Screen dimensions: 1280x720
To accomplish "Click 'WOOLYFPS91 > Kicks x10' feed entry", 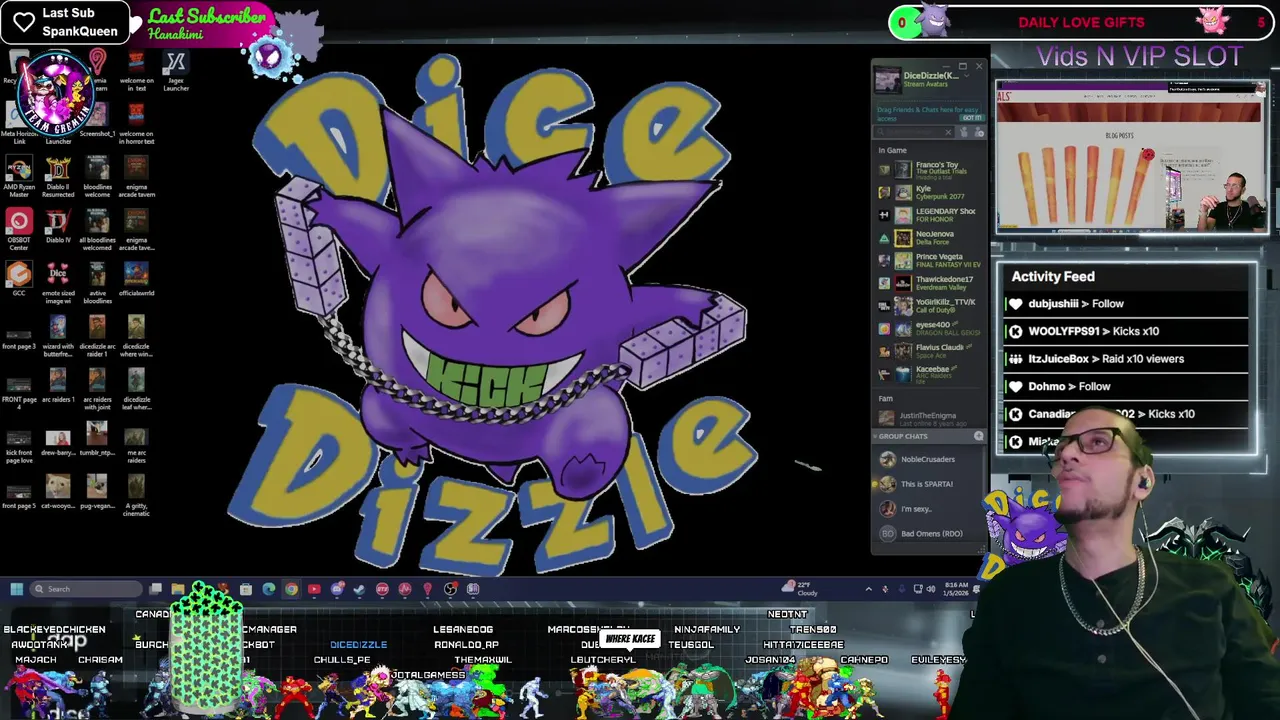I will point(1127,332).
